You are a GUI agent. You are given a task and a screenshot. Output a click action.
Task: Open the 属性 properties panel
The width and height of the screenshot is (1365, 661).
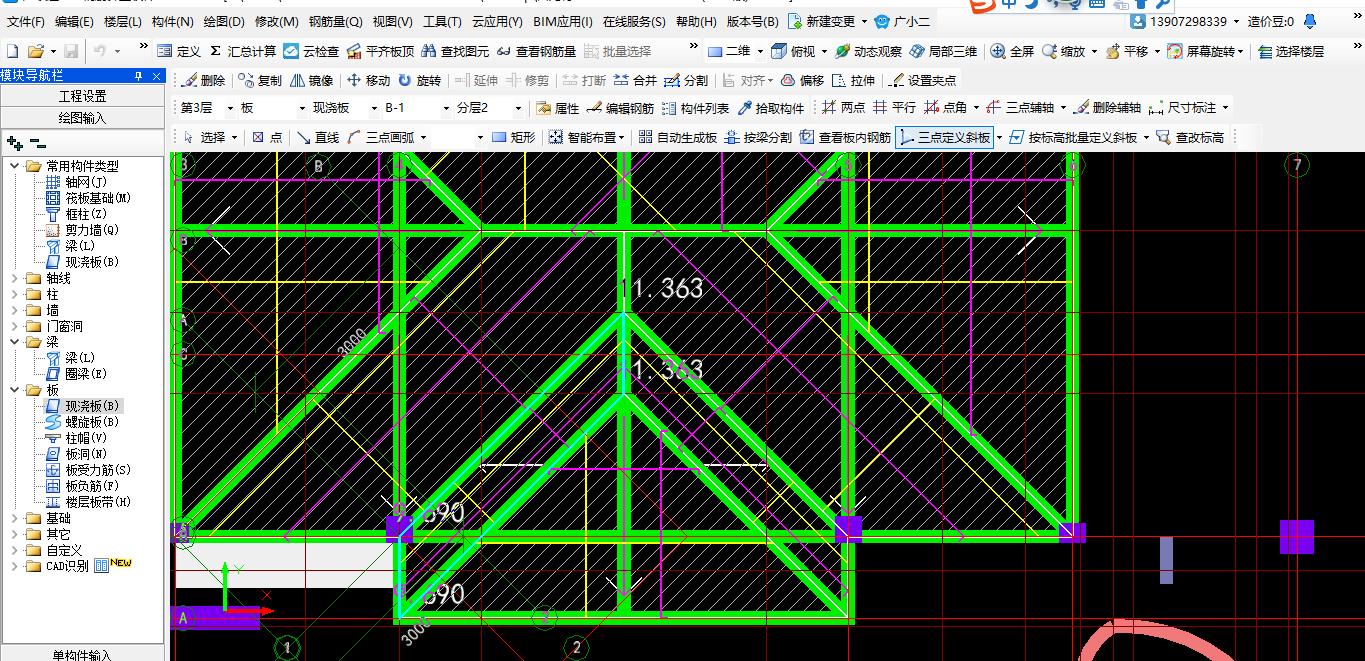click(558, 108)
